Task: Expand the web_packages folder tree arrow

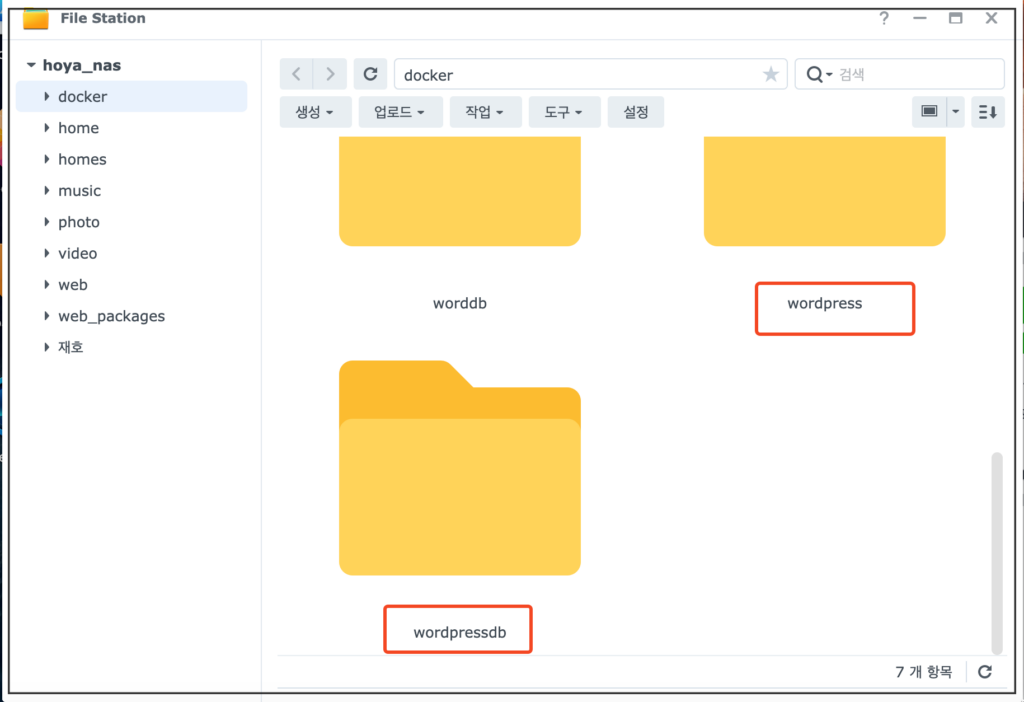Action: coord(46,316)
